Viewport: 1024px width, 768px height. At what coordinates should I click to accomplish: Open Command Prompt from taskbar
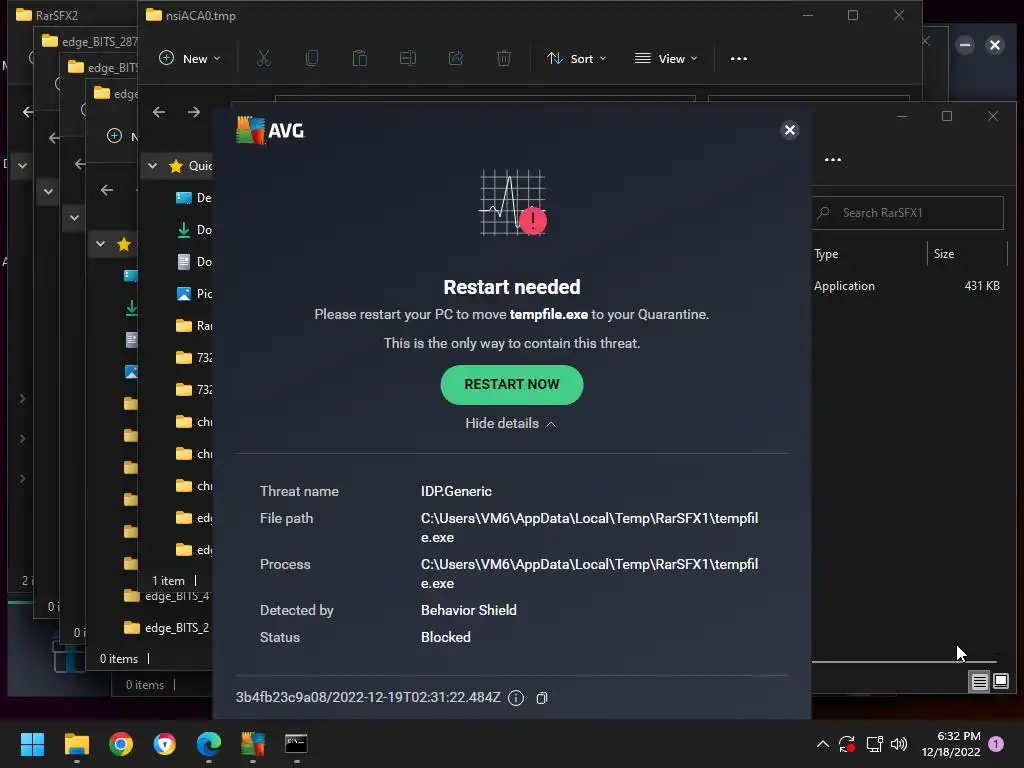tap(296, 744)
